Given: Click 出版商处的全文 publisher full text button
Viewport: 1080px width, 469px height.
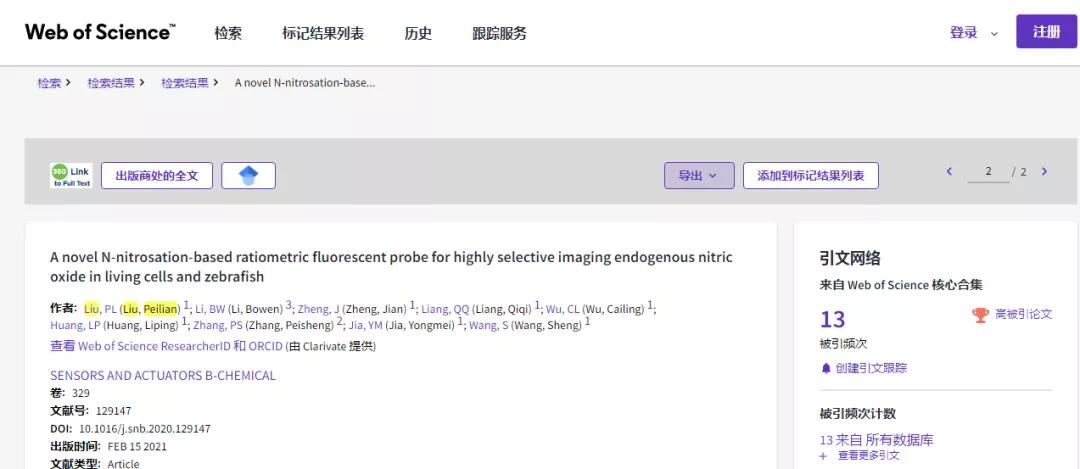Looking at the screenshot, I should click(157, 176).
